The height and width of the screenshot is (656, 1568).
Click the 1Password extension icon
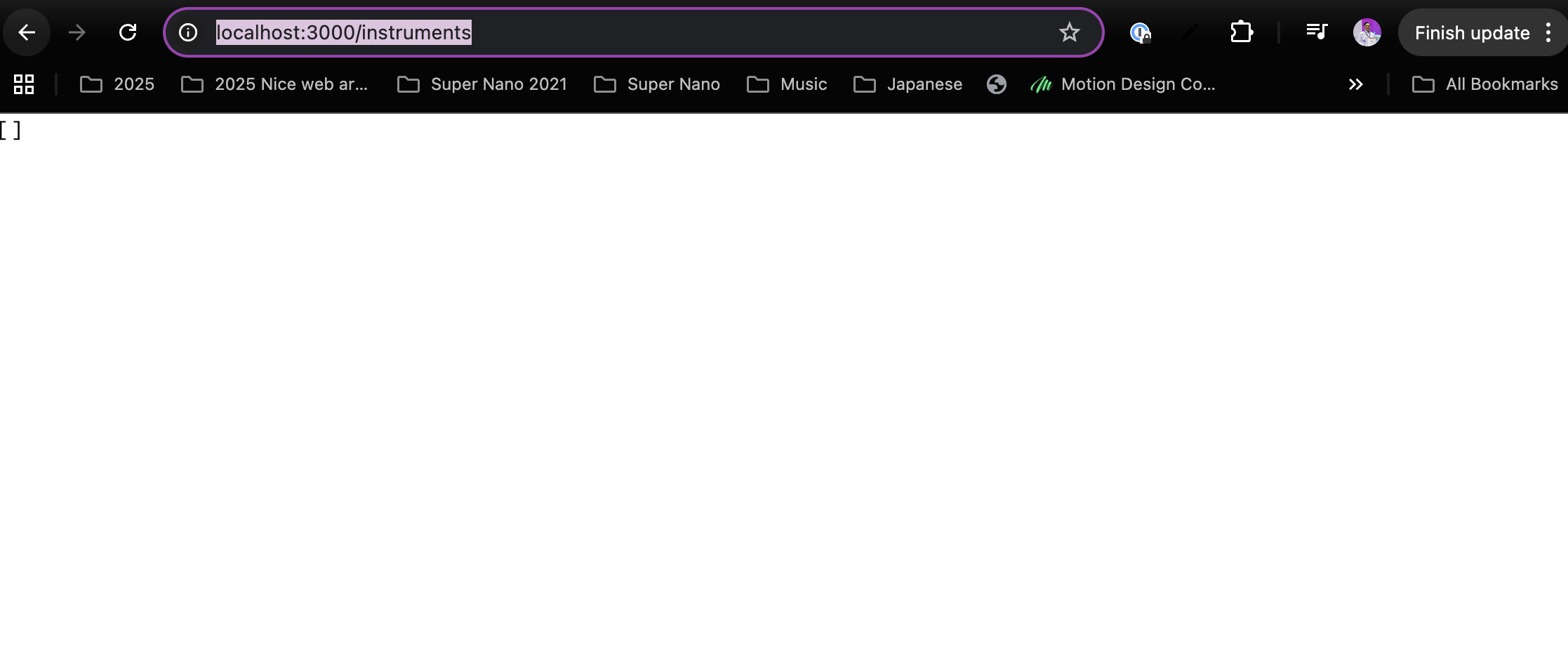point(1141,32)
